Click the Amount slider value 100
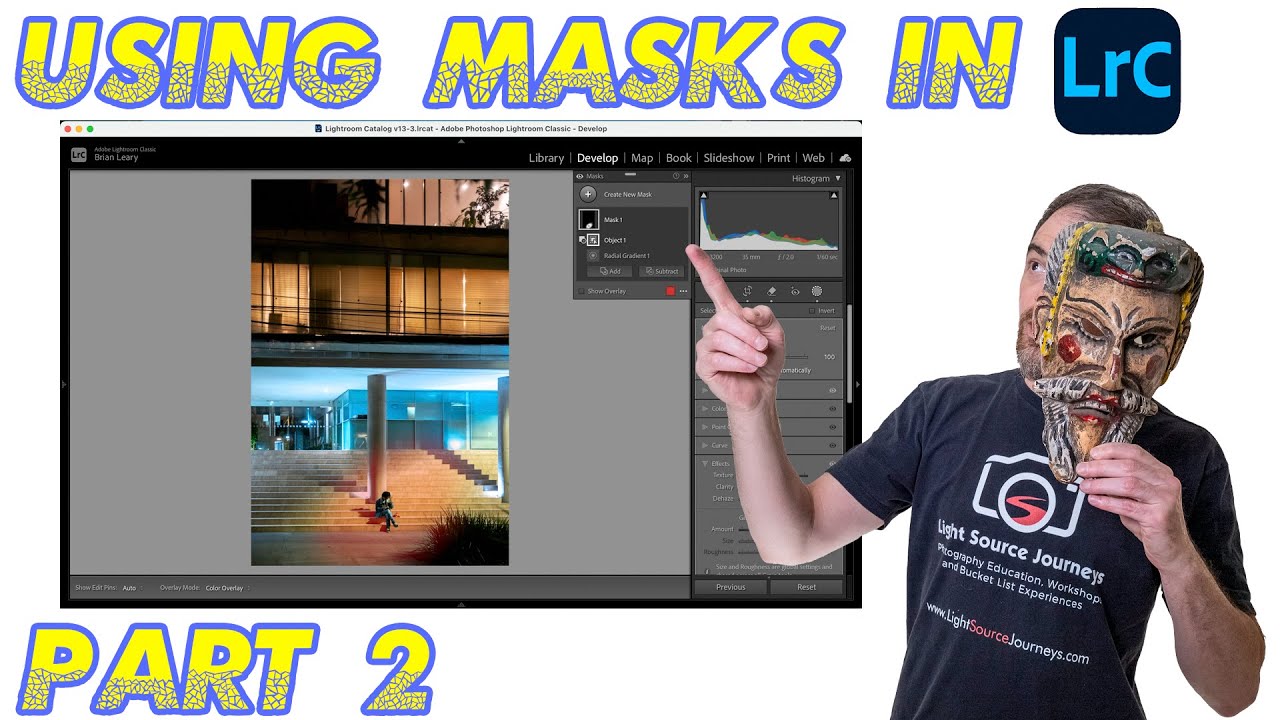This screenshot has height=720, width=1280. coord(829,356)
